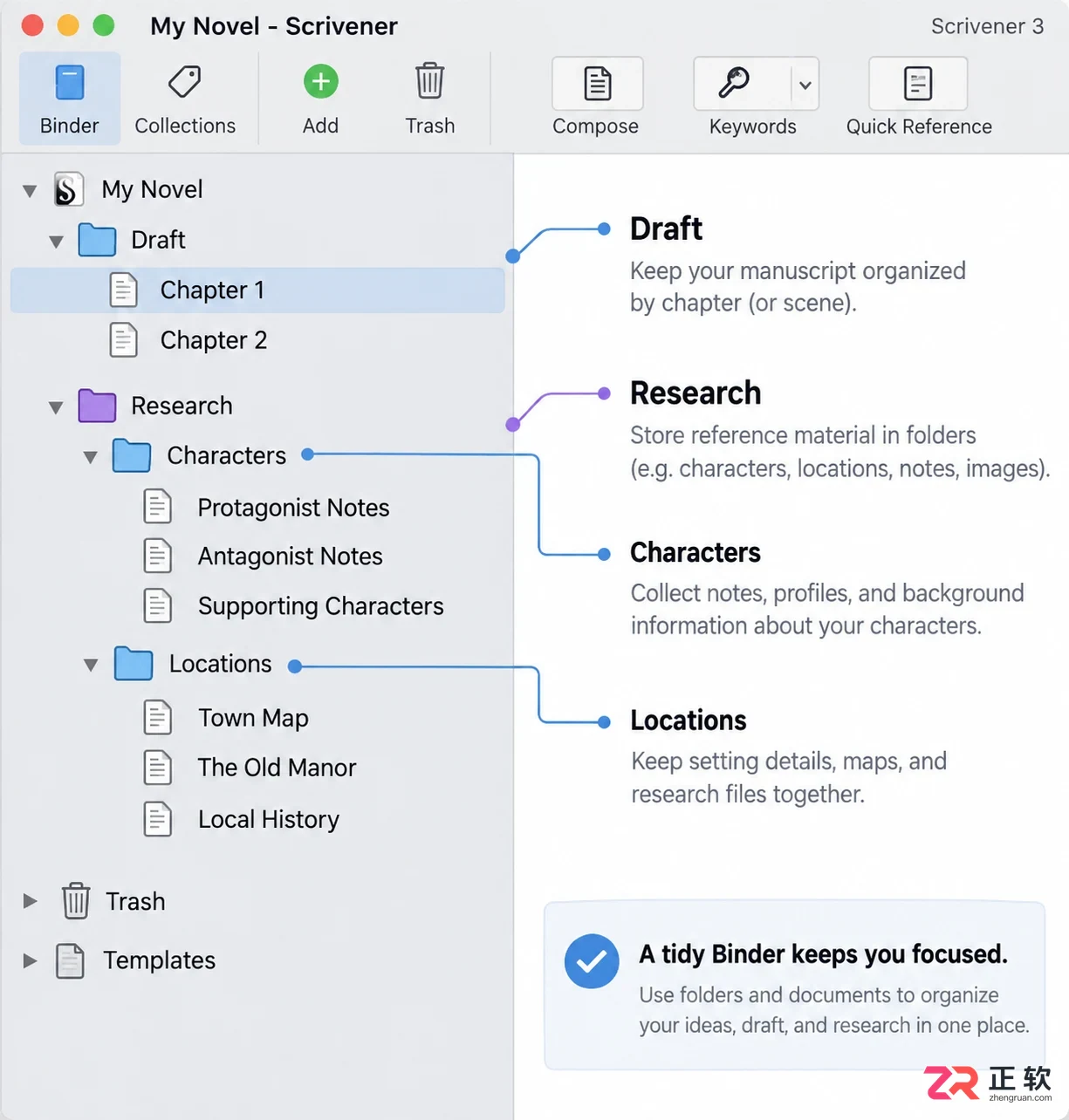Viewport: 1069px width, 1120px height.
Task: Click the "Locations" heading in the right pane
Action: pyautogui.click(x=689, y=720)
